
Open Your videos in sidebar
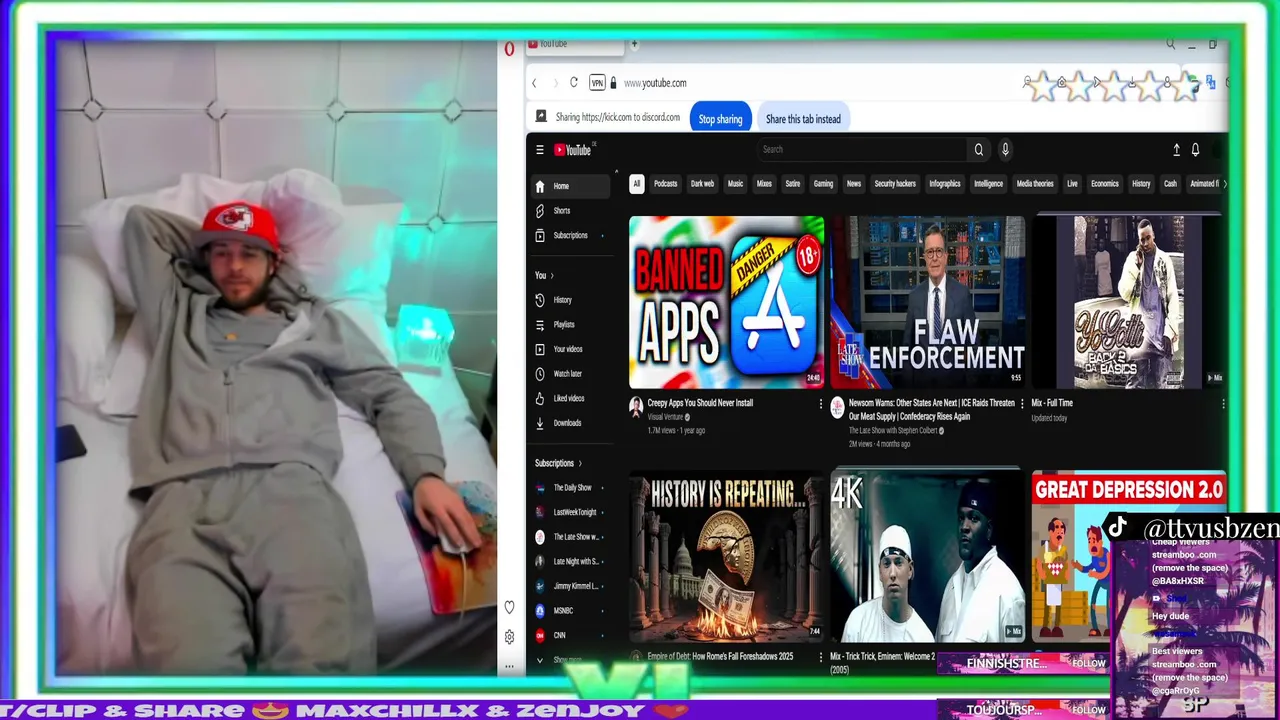tap(570, 349)
